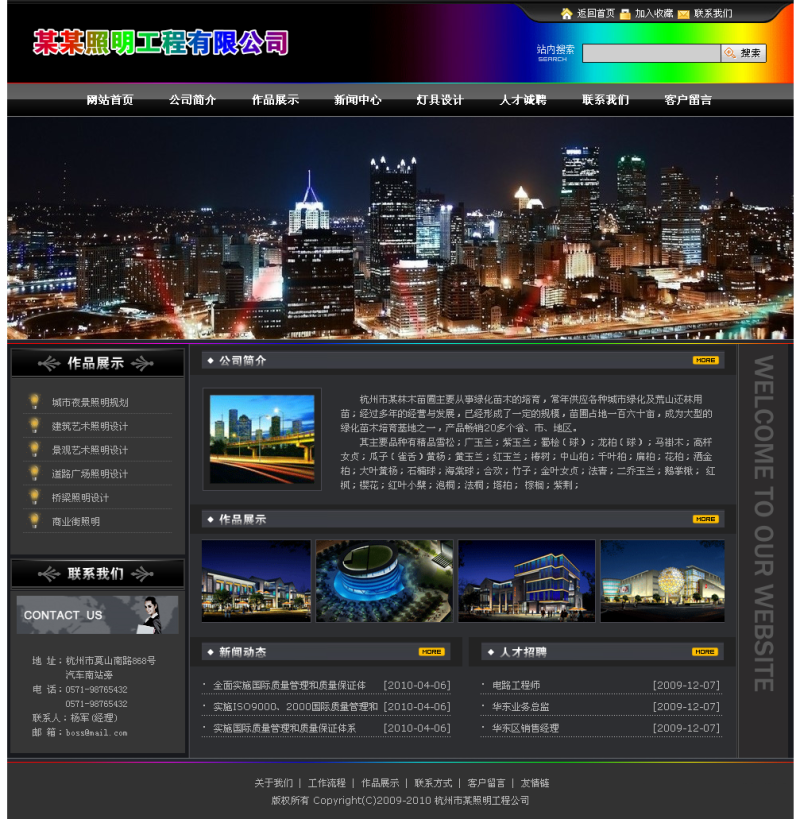Switch to the 灯具设计 navigation tab

[x=441, y=100]
